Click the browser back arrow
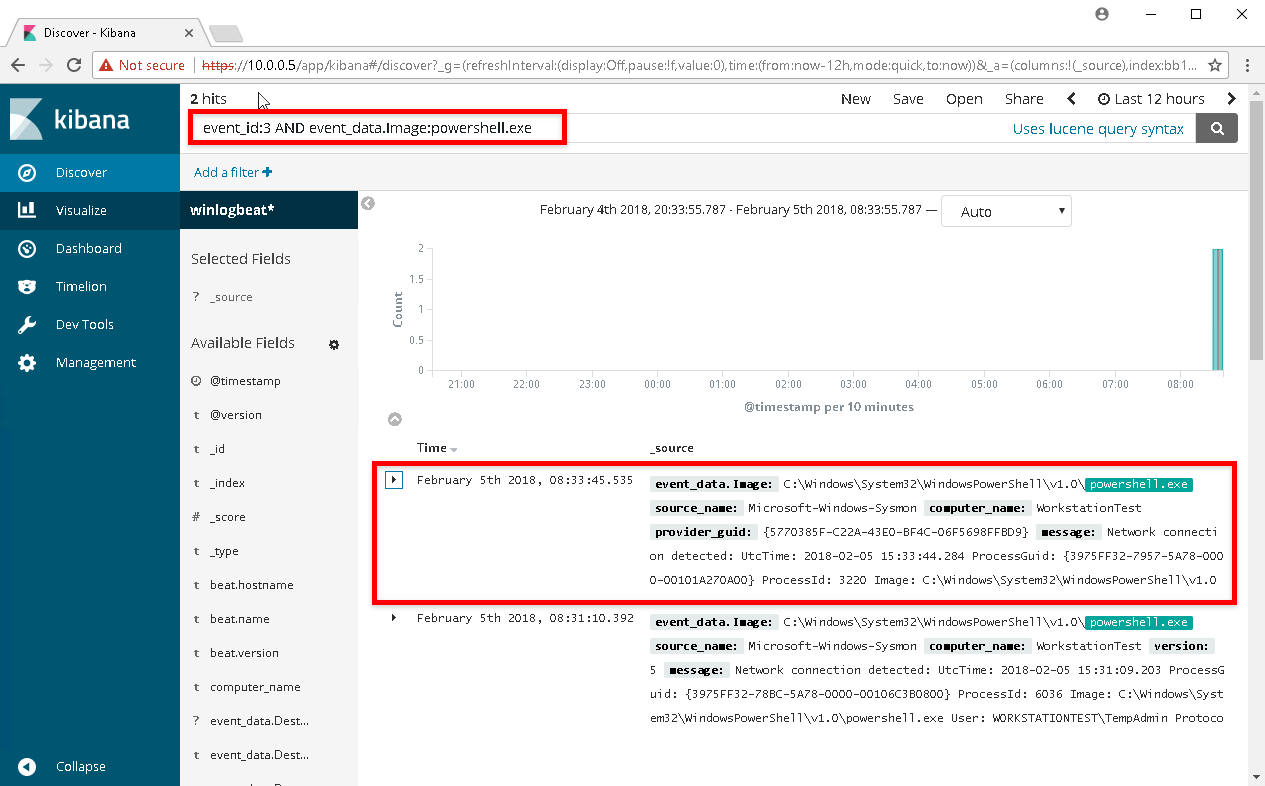1265x786 pixels. 18,65
